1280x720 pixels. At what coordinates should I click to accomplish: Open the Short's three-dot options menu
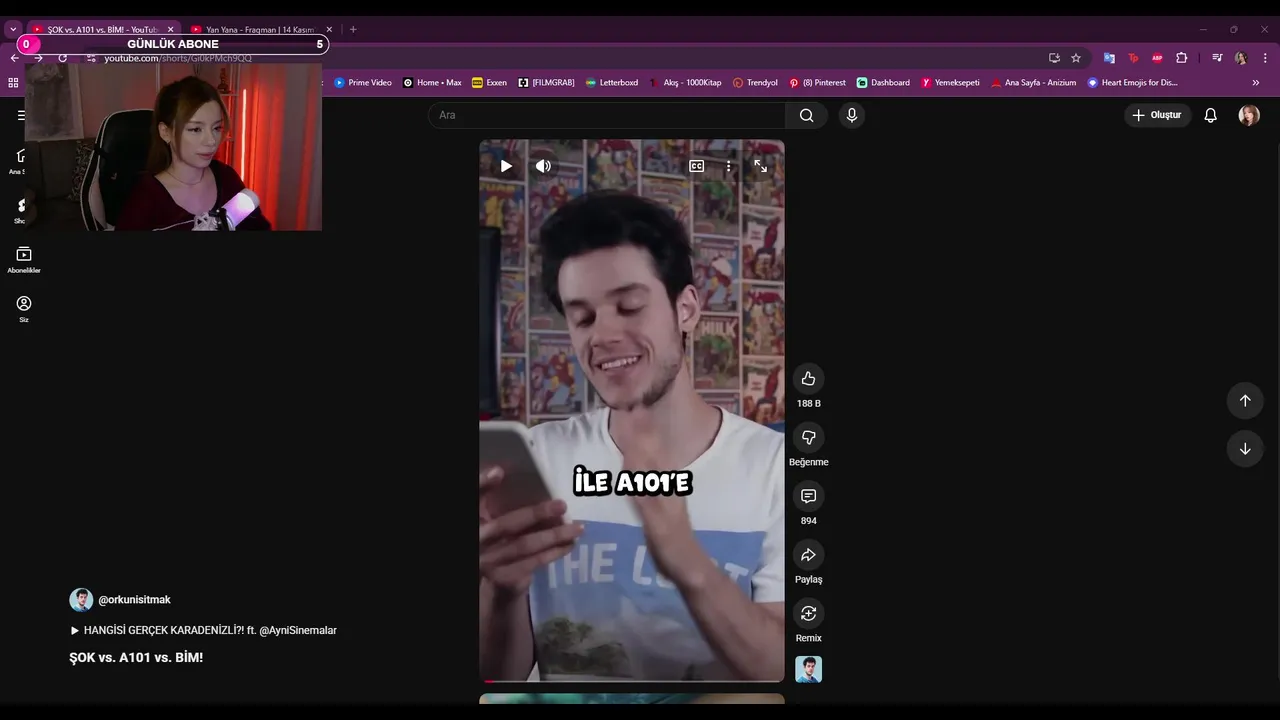728,166
